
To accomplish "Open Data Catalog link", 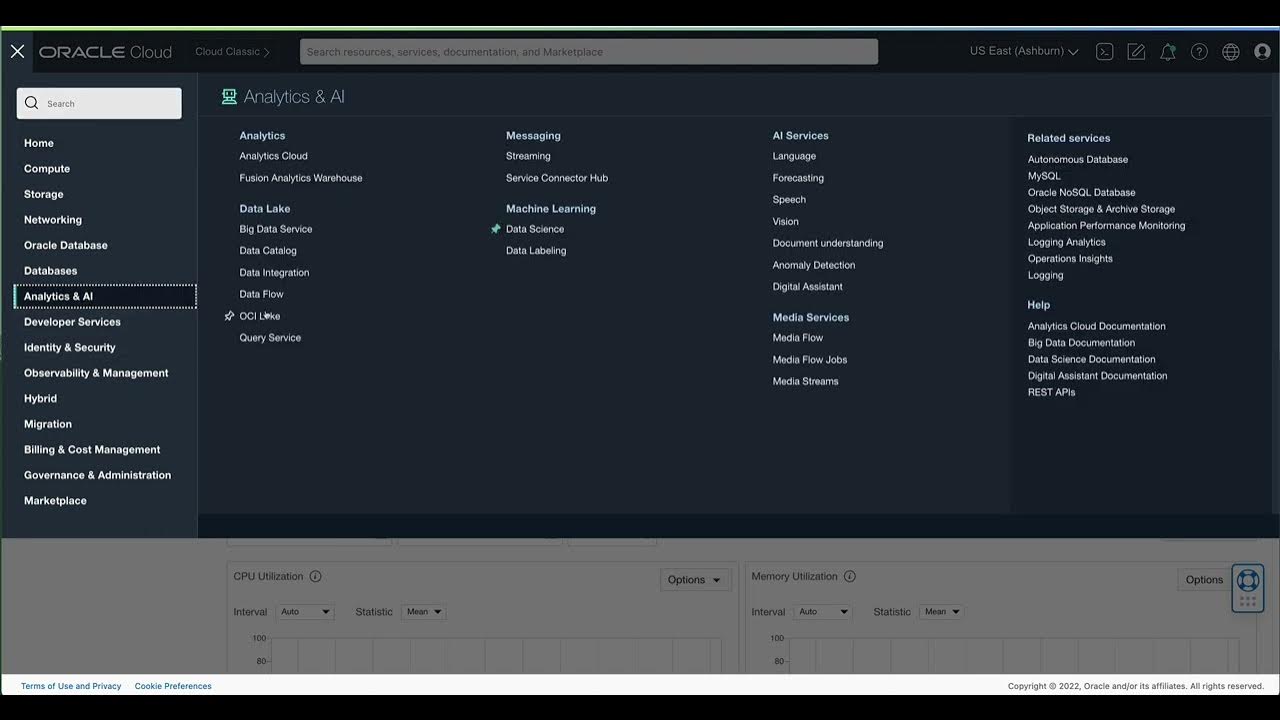I will click(268, 251).
